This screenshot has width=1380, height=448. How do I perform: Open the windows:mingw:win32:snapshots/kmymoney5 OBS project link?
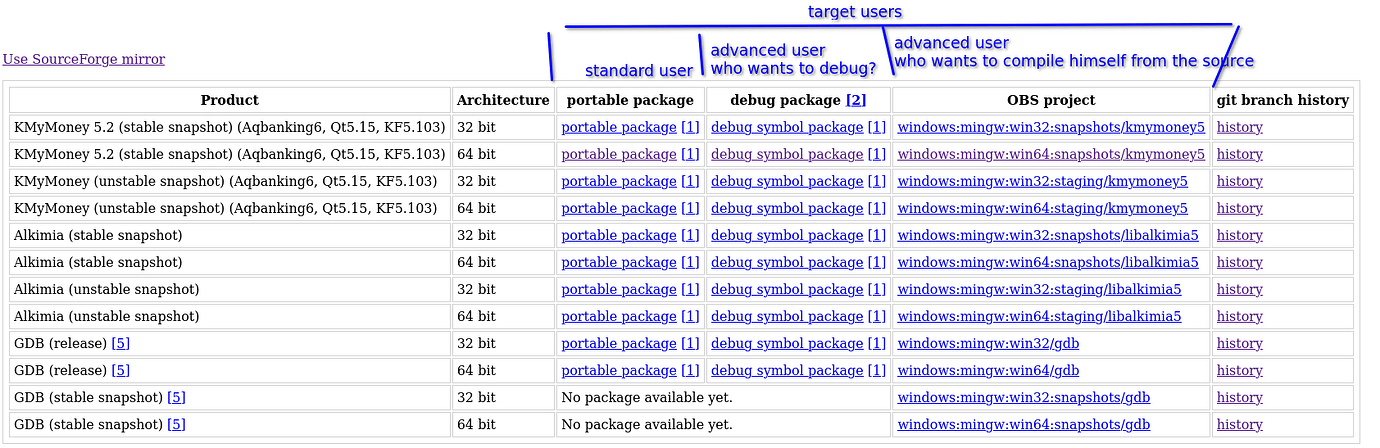[x=1051, y=127]
